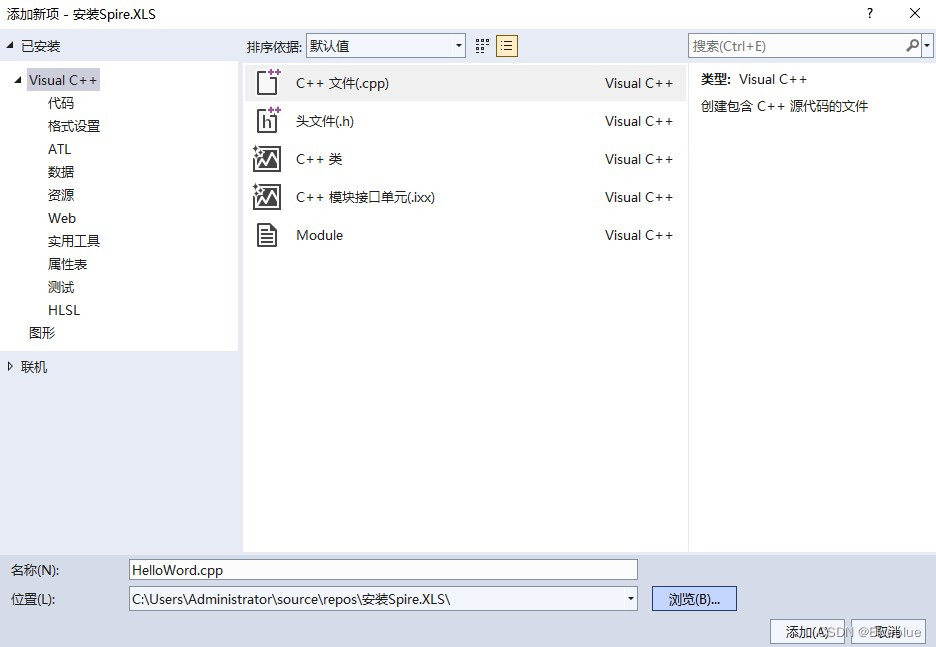Image resolution: width=936 pixels, height=647 pixels.
Task: Open the 排序依据 默认值 dropdown
Action: [x=386, y=46]
